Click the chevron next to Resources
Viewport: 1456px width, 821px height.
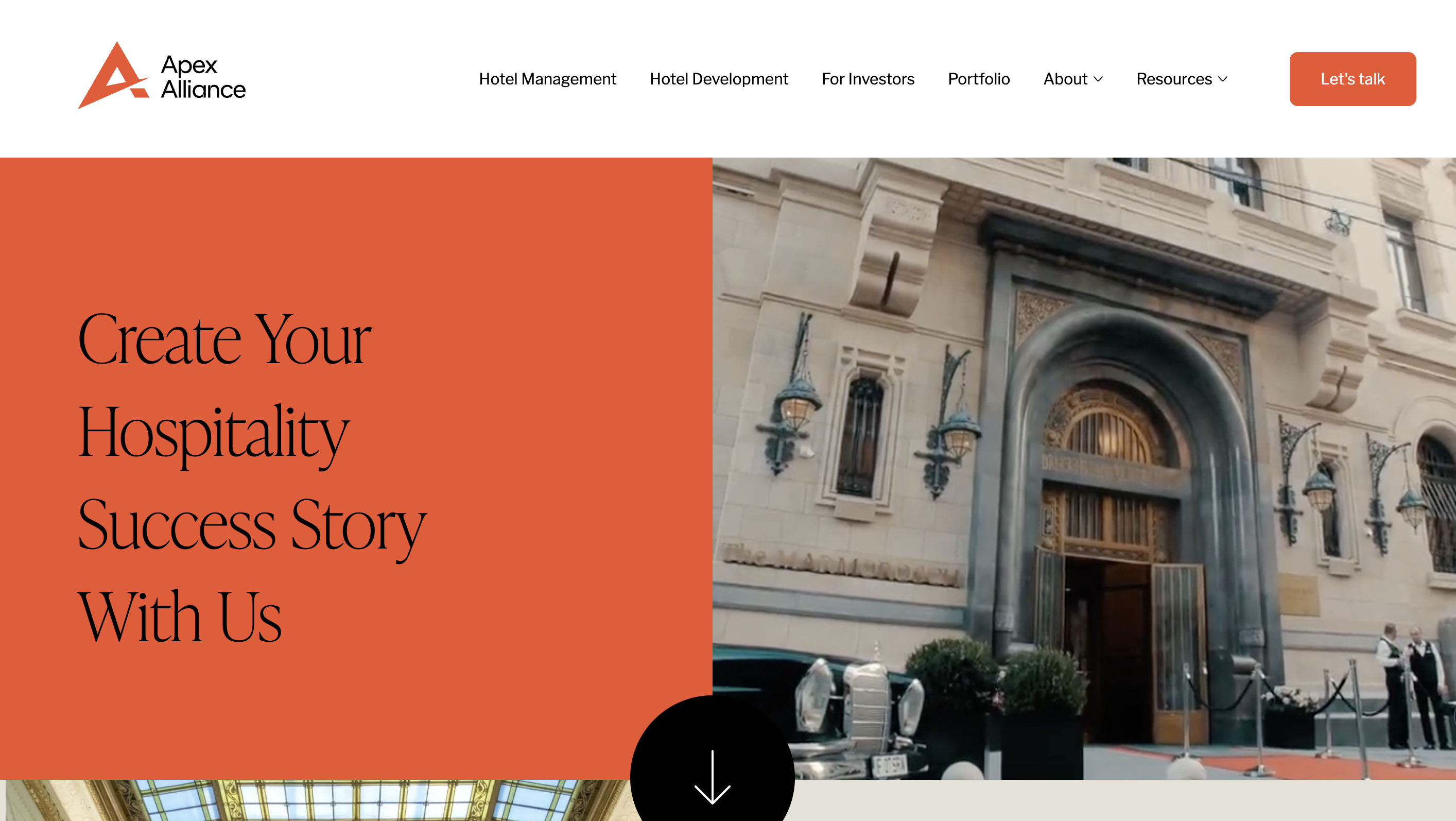coord(1223,79)
